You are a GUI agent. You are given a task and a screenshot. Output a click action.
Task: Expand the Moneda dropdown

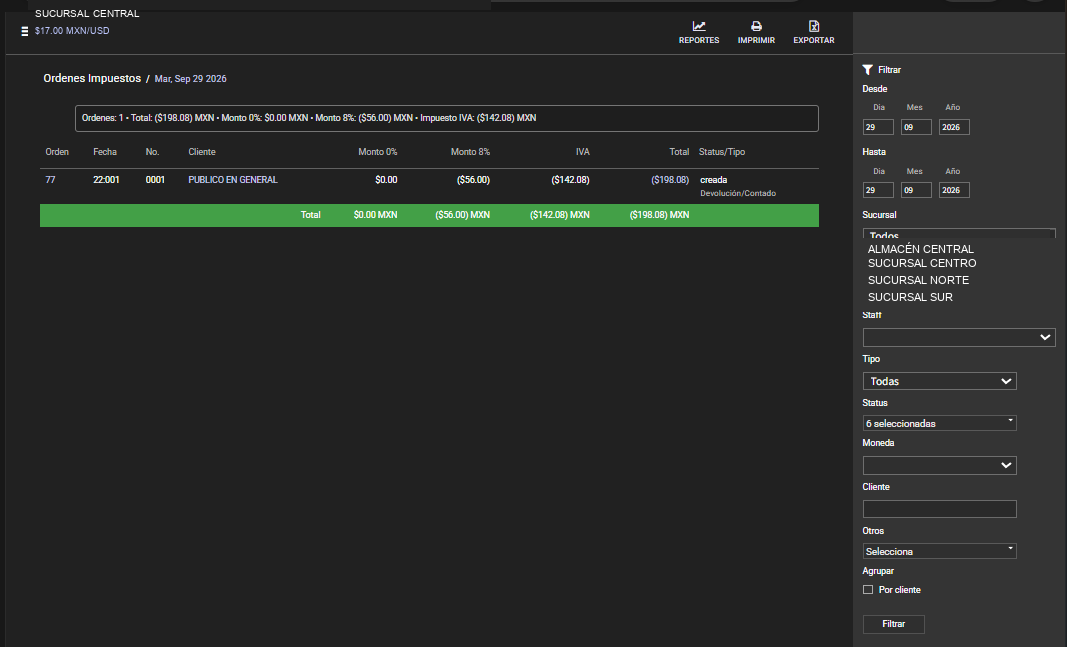[940, 465]
